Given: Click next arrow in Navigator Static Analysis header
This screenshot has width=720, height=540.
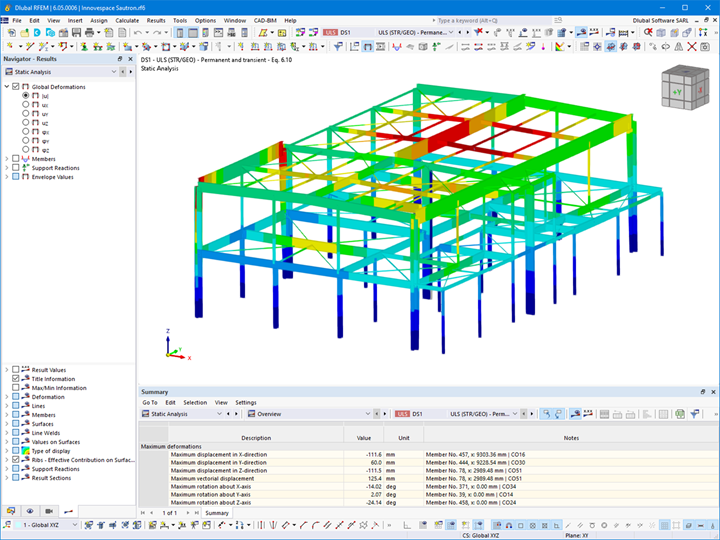Looking at the screenshot, I should [x=130, y=72].
